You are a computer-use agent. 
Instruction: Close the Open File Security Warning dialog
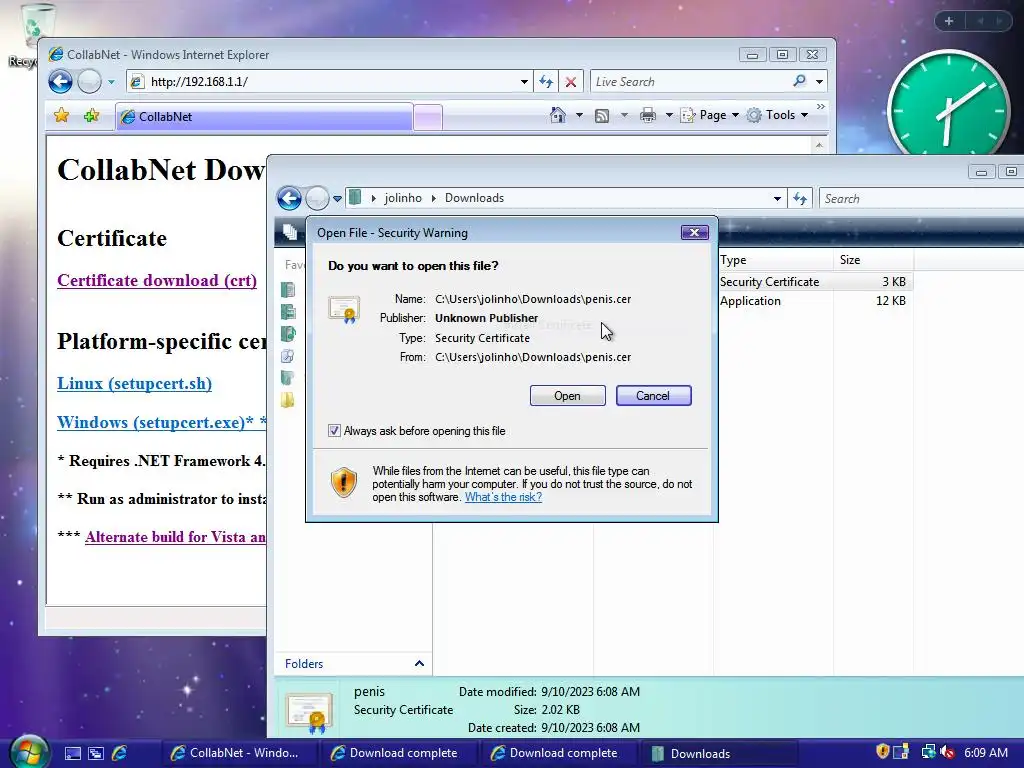[x=694, y=232]
